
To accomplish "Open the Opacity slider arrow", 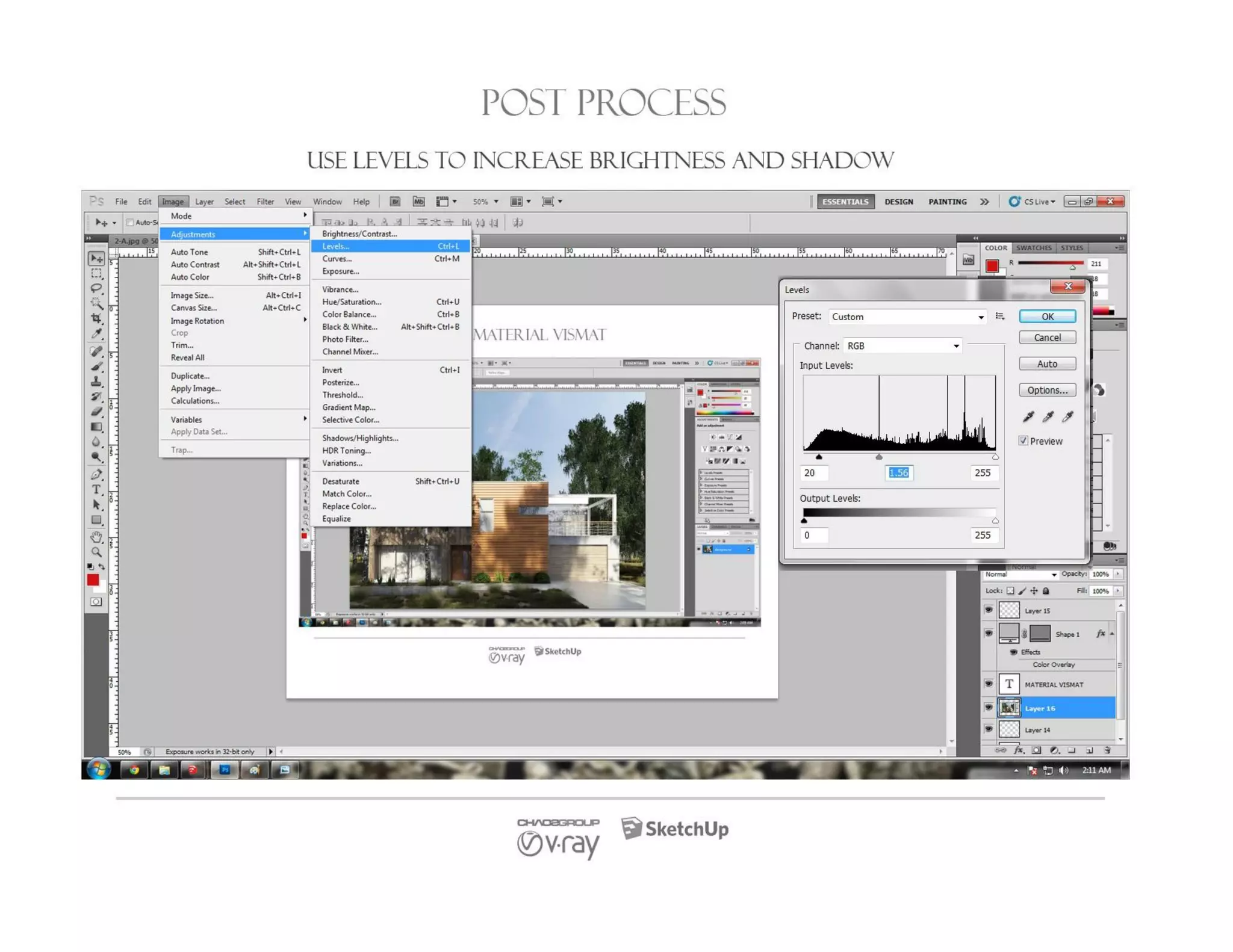I will 1118,574.
